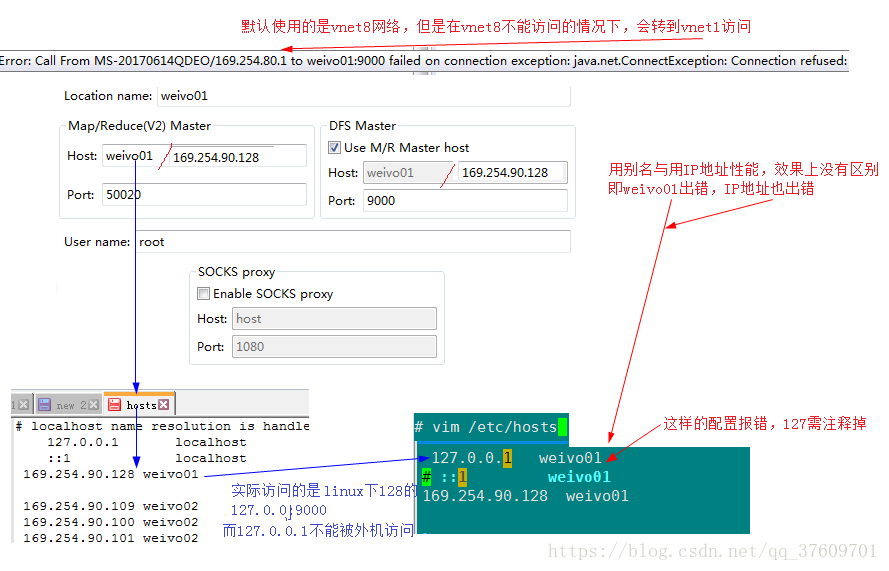Viewport: 889px width, 571px height.
Task: Switch to the hosts editor tab
Action: [139, 405]
